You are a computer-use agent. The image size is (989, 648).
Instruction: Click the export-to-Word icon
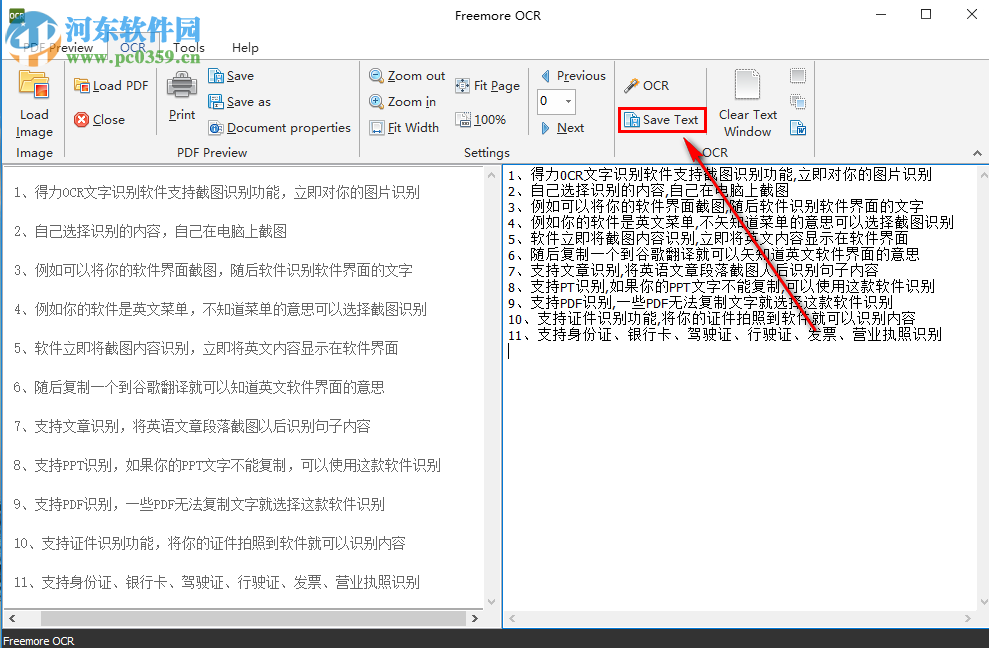pyautogui.click(x=797, y=128)
